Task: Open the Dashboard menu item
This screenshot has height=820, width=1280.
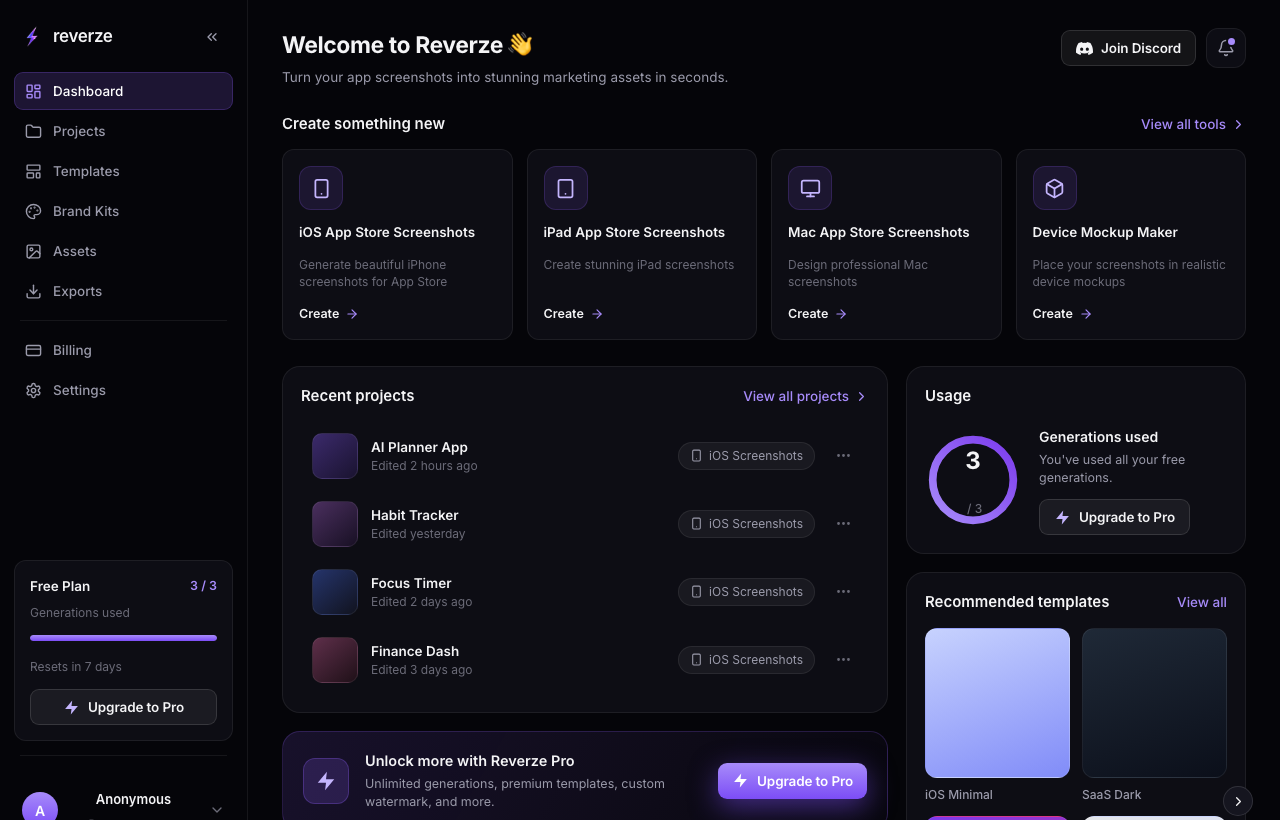Action: tap(123, 91)
